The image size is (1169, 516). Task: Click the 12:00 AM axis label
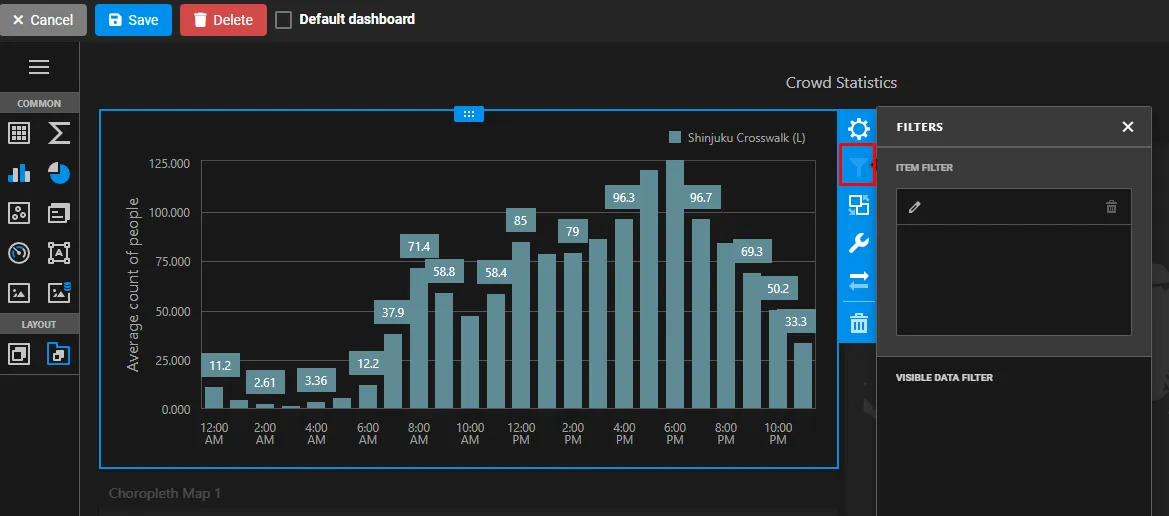tap(215, 434)
